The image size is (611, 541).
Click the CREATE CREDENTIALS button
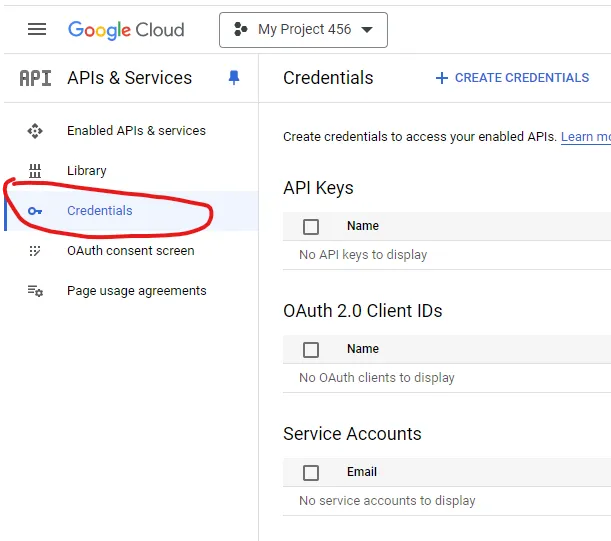(512, 78)
